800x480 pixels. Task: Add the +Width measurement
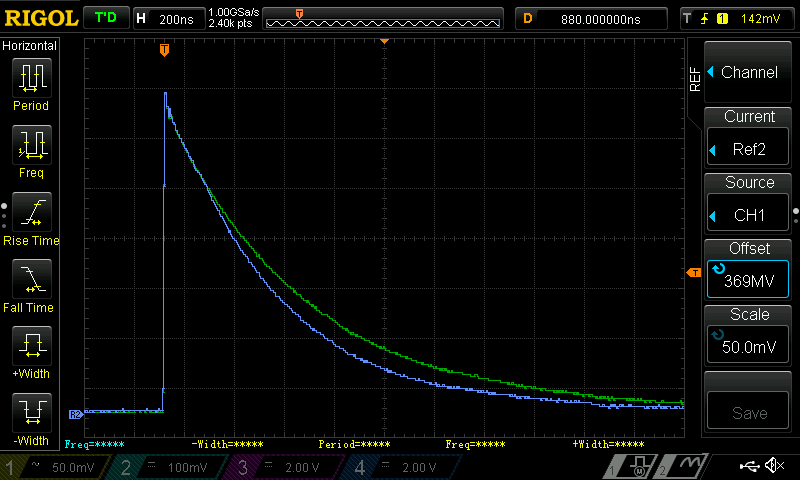click(30, 352)
